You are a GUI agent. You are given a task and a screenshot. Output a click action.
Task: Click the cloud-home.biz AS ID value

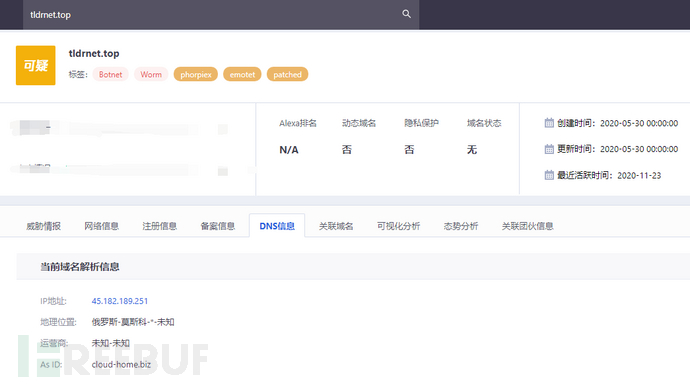[121, 364]
